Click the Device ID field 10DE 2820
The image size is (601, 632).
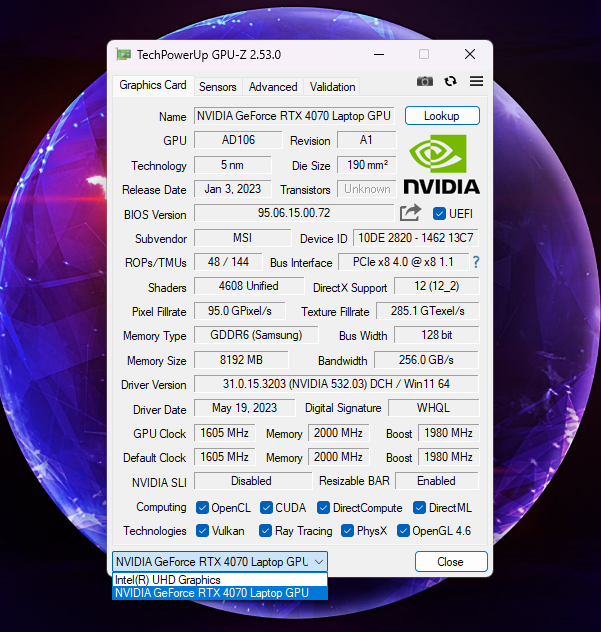pos(416,238)
